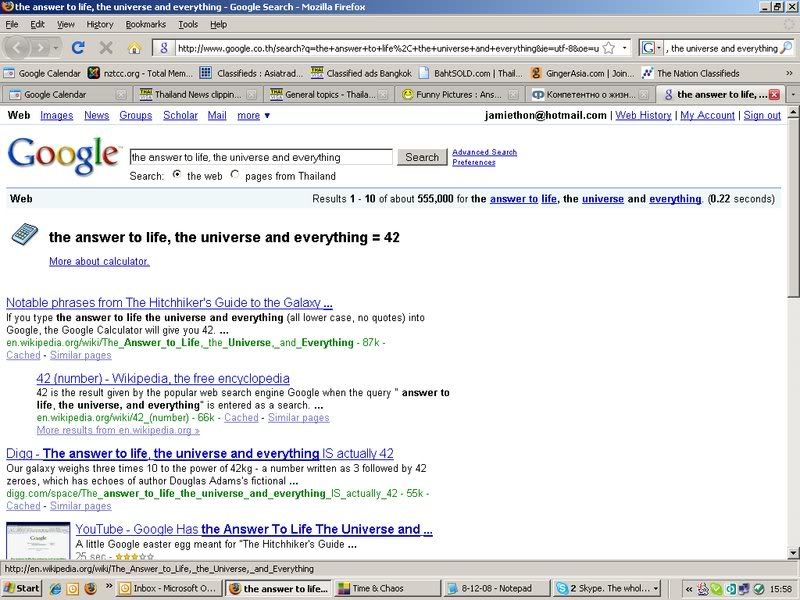Click the Search button
The width and height of the screenshot is (800, 600).
pos(422,157)
